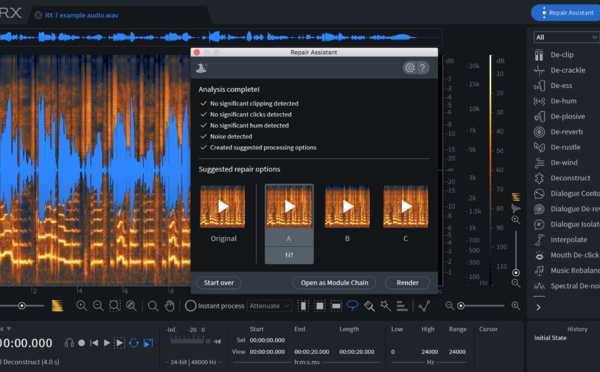Viewport: 600px width, 372px height.
Task: Play the selection only
Action: pyautogui.click(x=119, y=343)
